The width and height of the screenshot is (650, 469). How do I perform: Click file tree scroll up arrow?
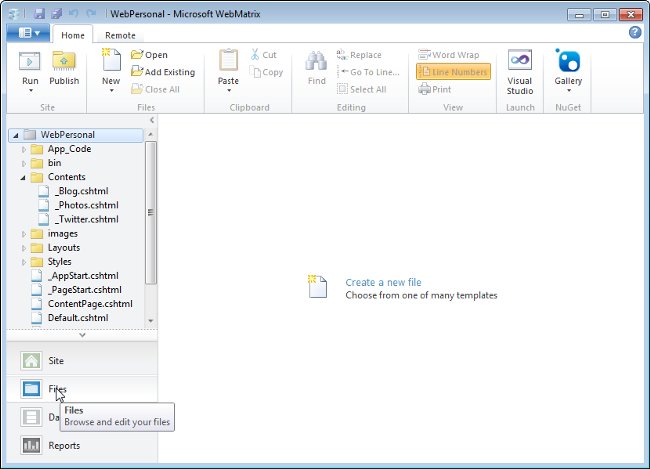(x=151, y=134)
